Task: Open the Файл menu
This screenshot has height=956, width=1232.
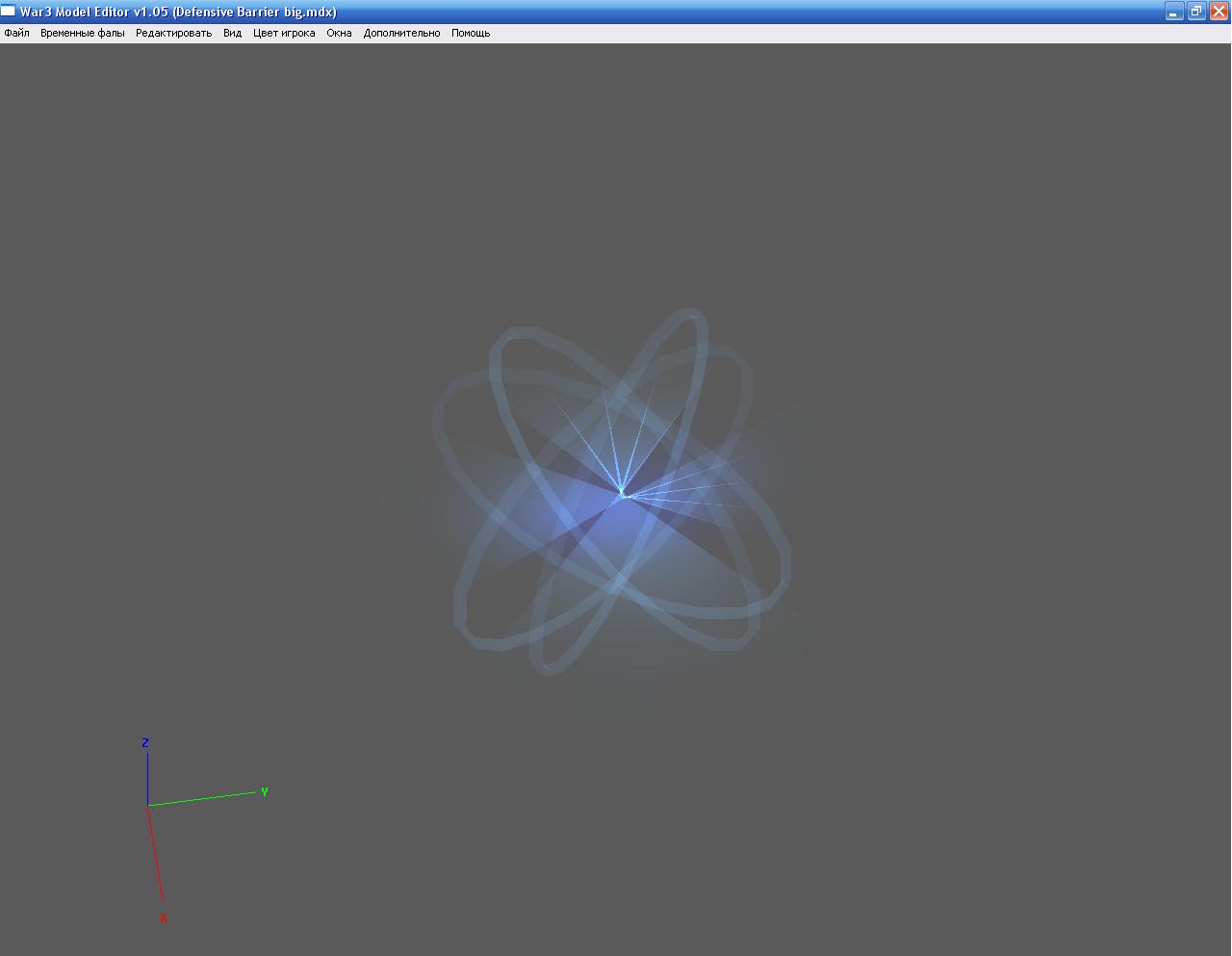Action: 16,33
